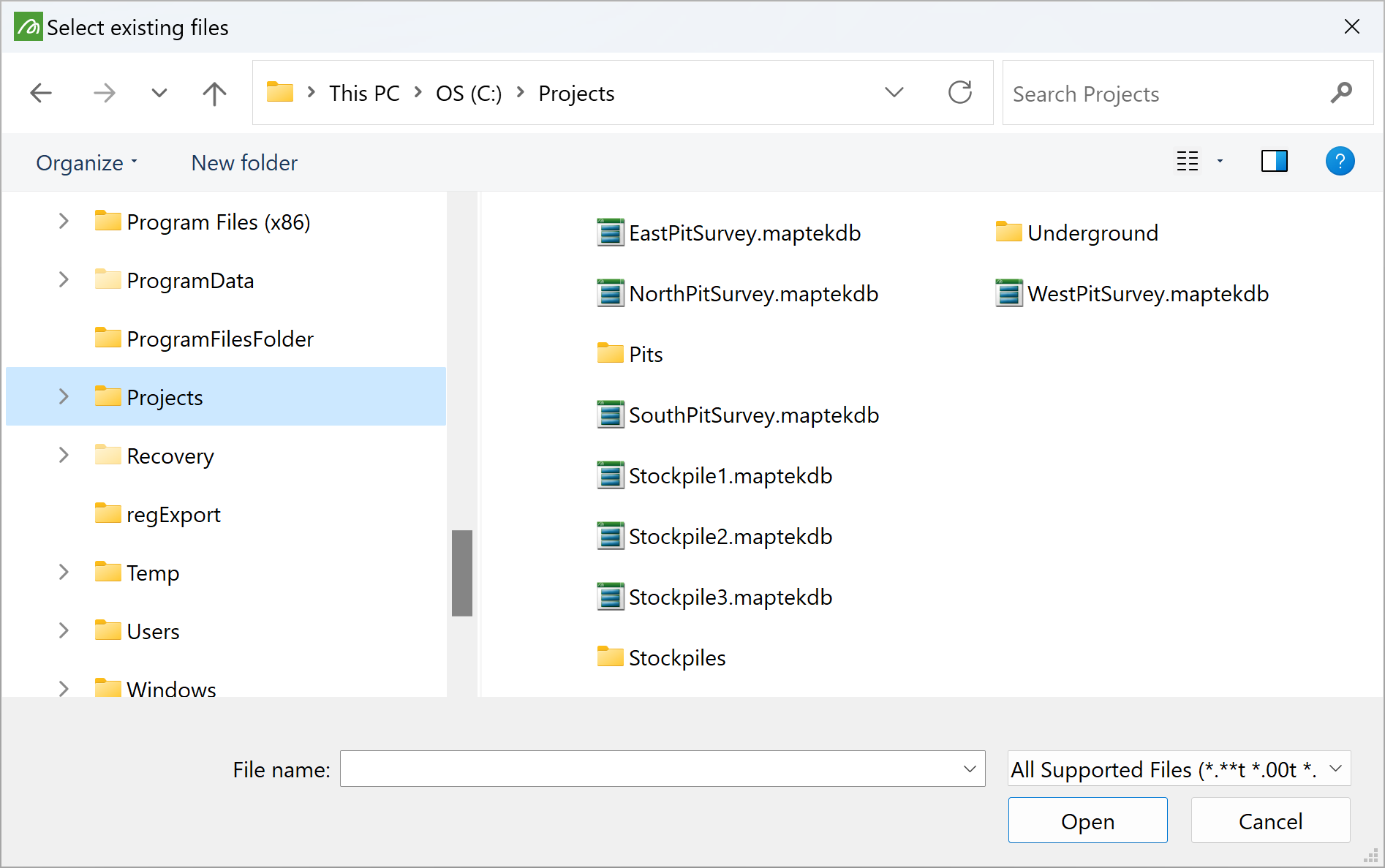Click New folder in the toolbar
The height and width of the screenshot is (868, 1385).
tap(244, 163)
